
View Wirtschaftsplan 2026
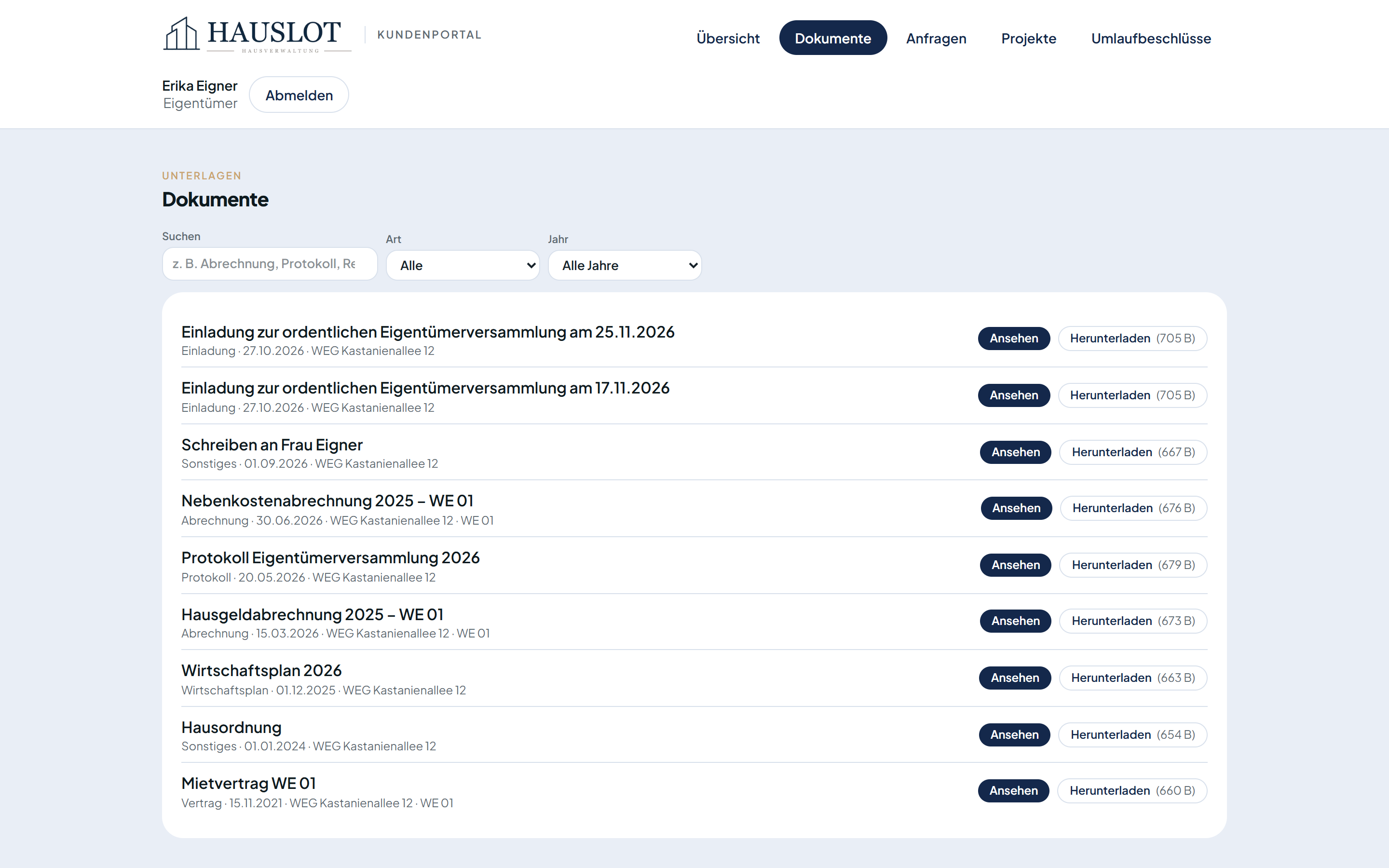1015,678
